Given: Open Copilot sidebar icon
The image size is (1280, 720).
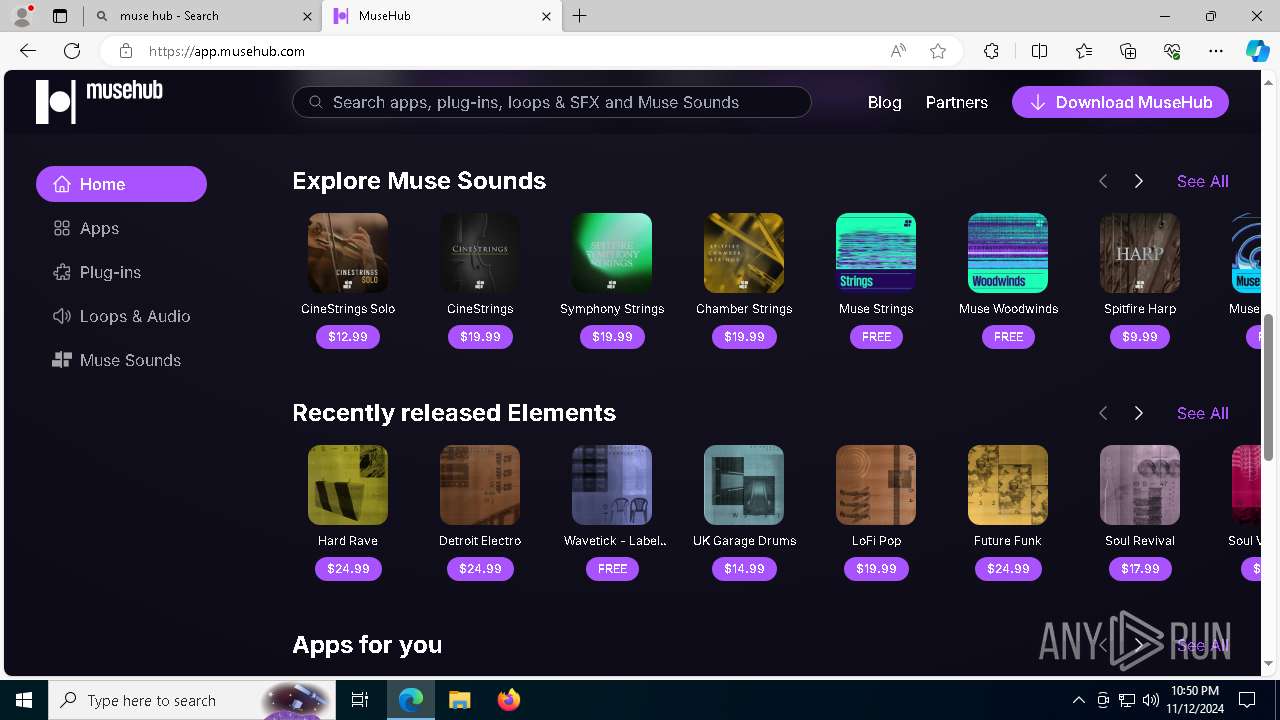Looking at the screenshot, I should coord(1257,51).
